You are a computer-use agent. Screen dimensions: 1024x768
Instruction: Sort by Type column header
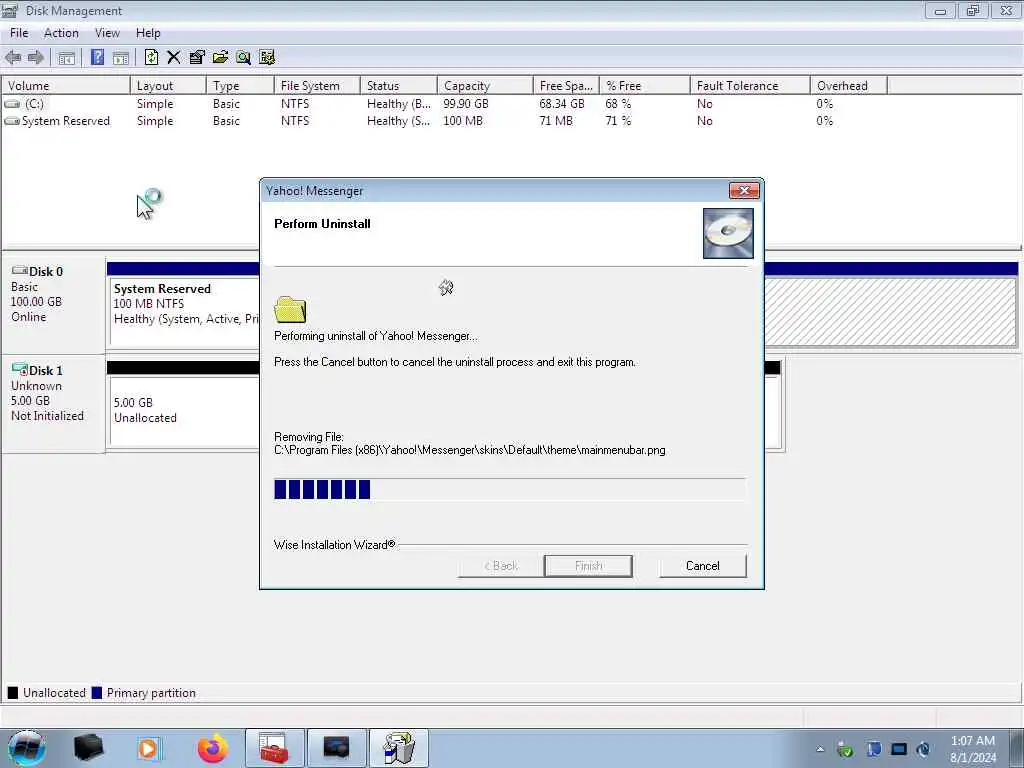coord(240,86)
